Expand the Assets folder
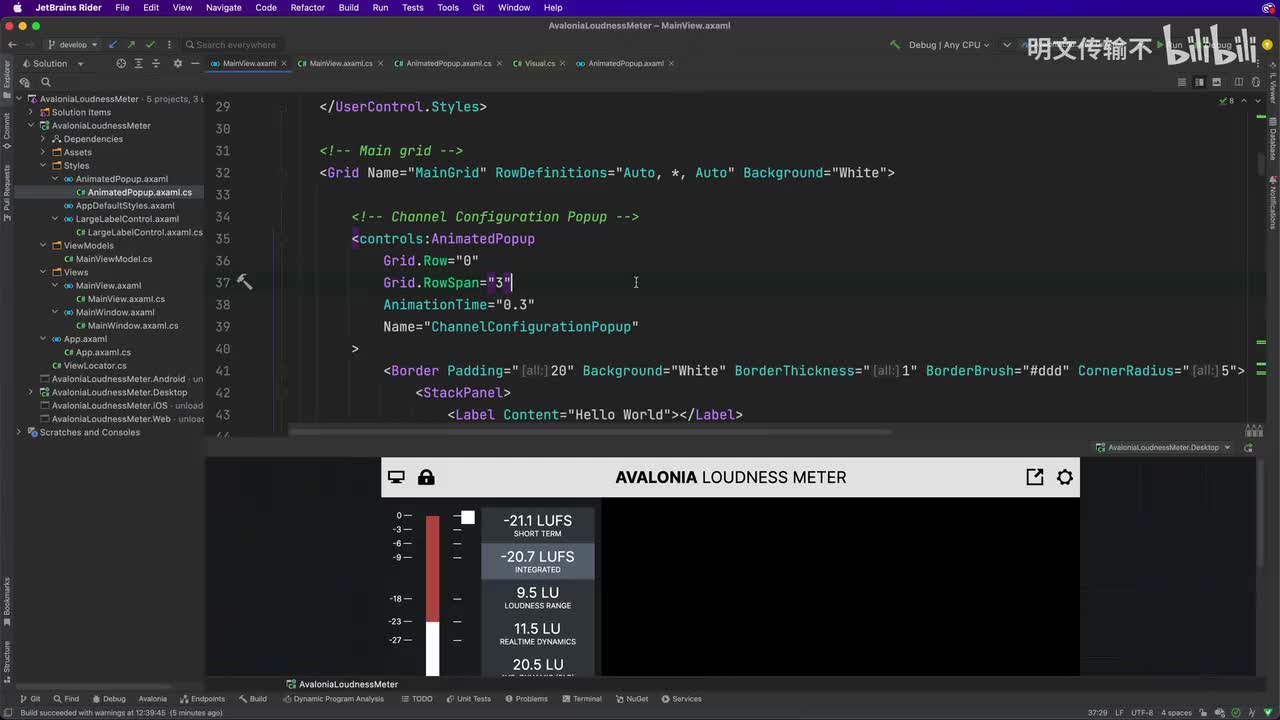The width and height of the screenshot is (1280, 720). click(43, 152)
